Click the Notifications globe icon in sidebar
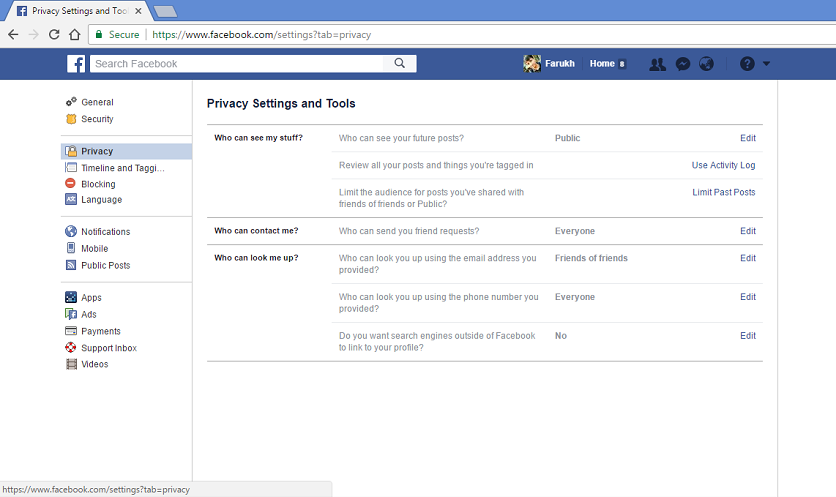The height and width of the screenshot is (497, 836). point(71,231)
